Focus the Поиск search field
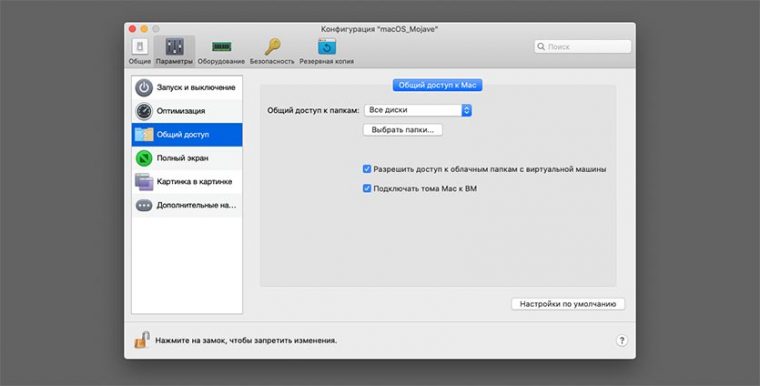The image size is (760, 386). point(583,47)
